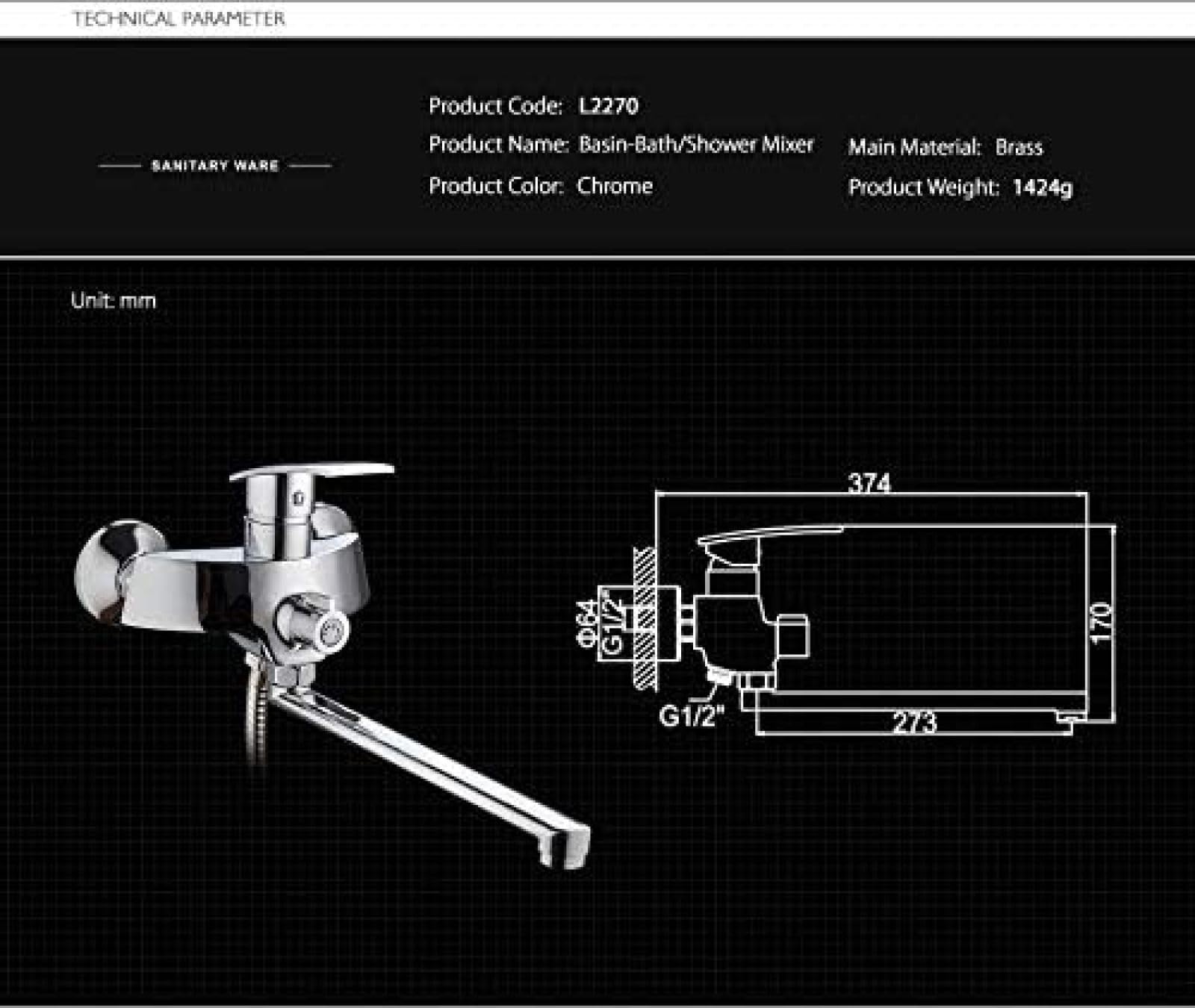The height and width of the screenshot is (1008, 1195).
Task: Click the 'Main Material:' label
Action: (914, 147)
